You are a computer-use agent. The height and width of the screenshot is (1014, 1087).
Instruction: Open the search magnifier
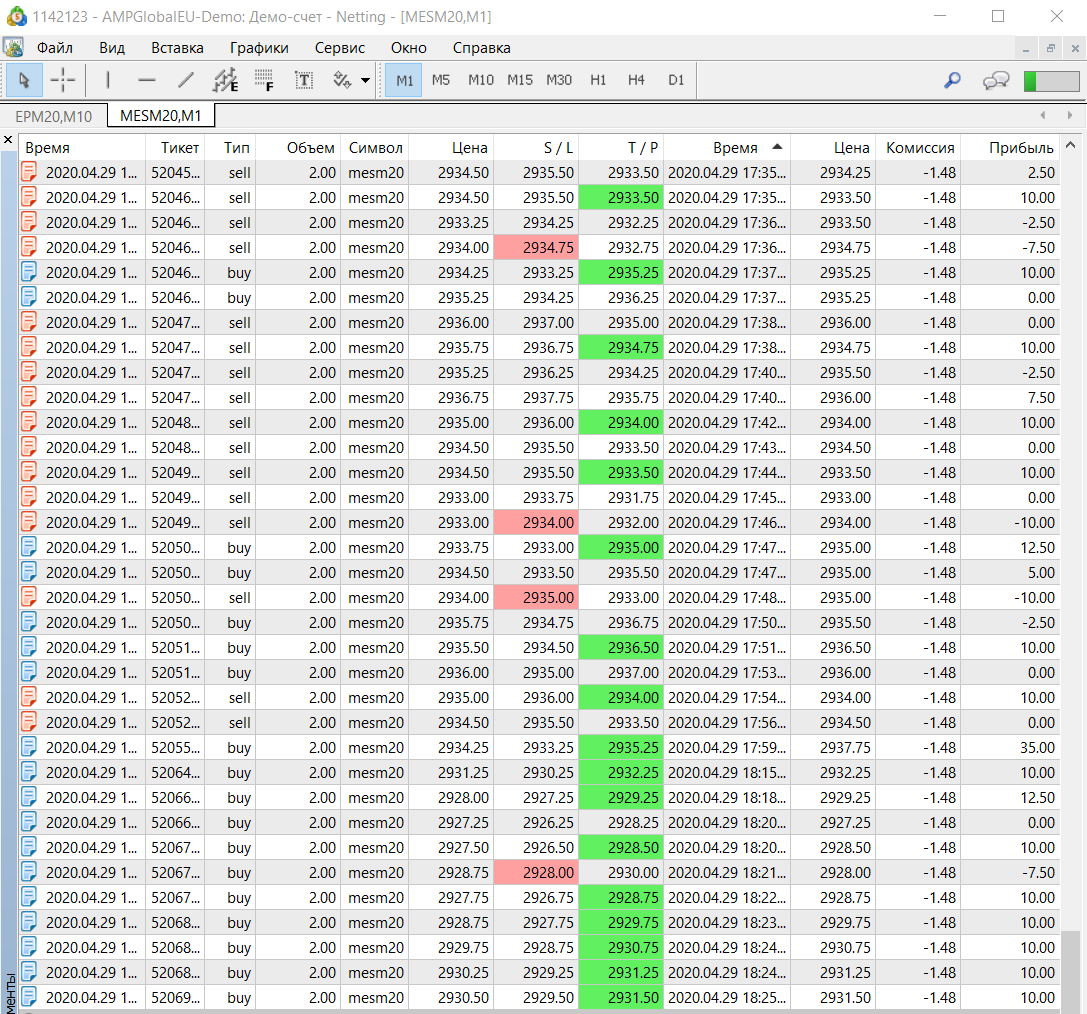click(x=953, y=80)
